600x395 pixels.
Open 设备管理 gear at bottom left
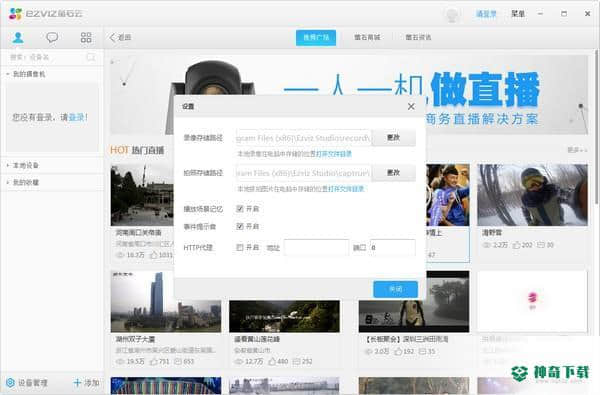(x=27, y=382)
